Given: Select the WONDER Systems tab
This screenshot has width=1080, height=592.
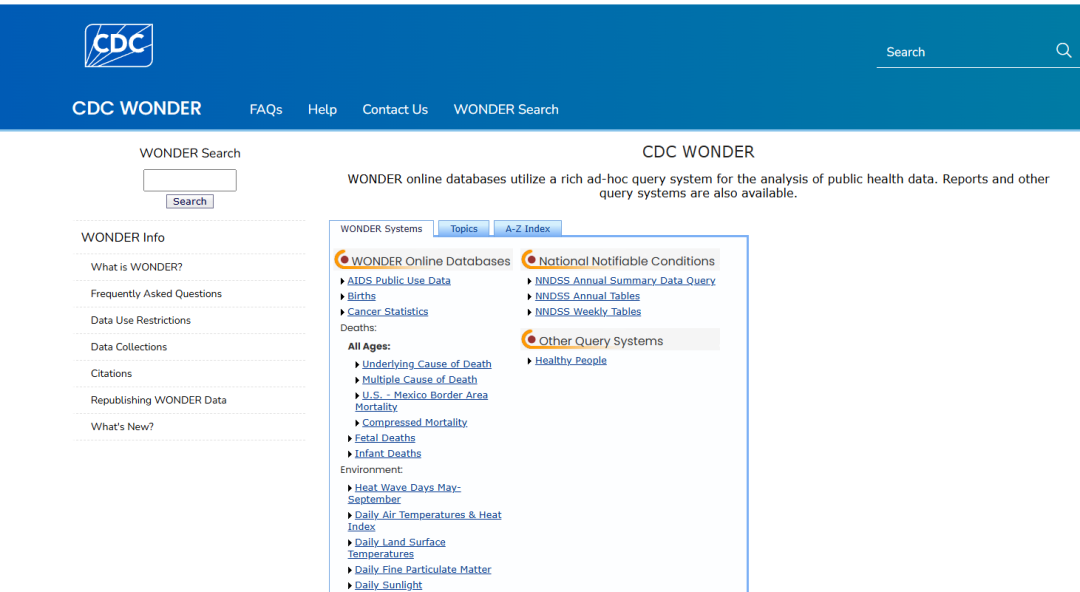Looking at the screenshot, I should (381, 229).
